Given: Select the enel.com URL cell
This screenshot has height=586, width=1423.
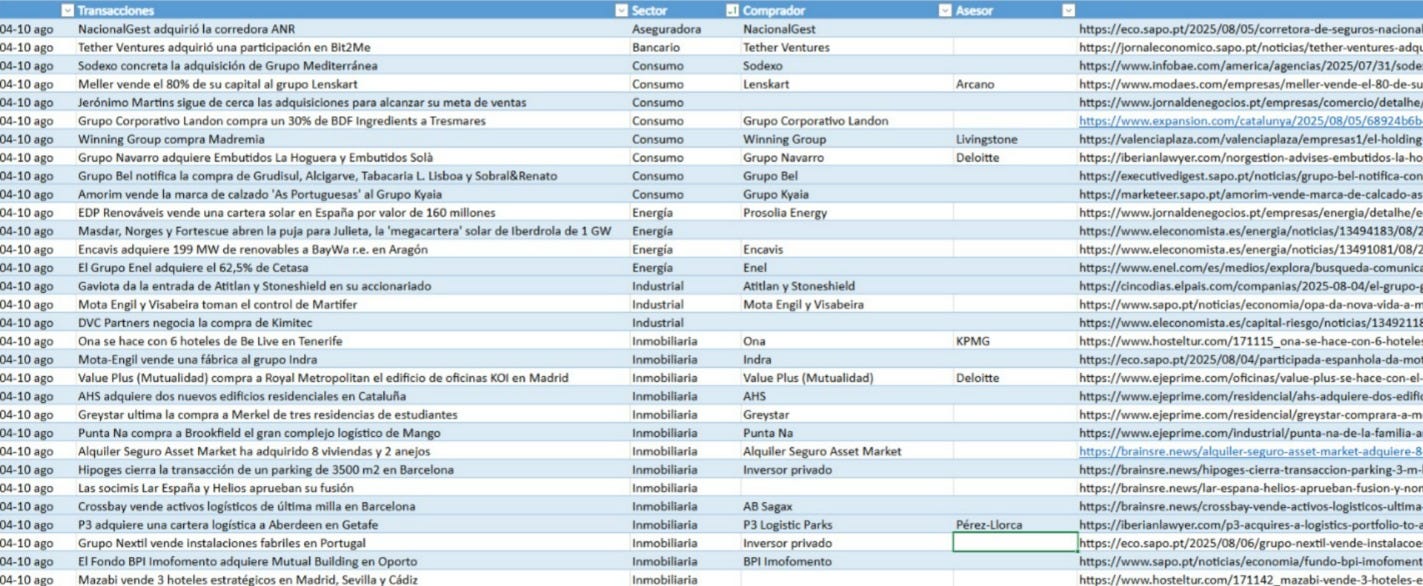Looking at the screenshot, I should pyautogui.click(x=1251, y=267).
